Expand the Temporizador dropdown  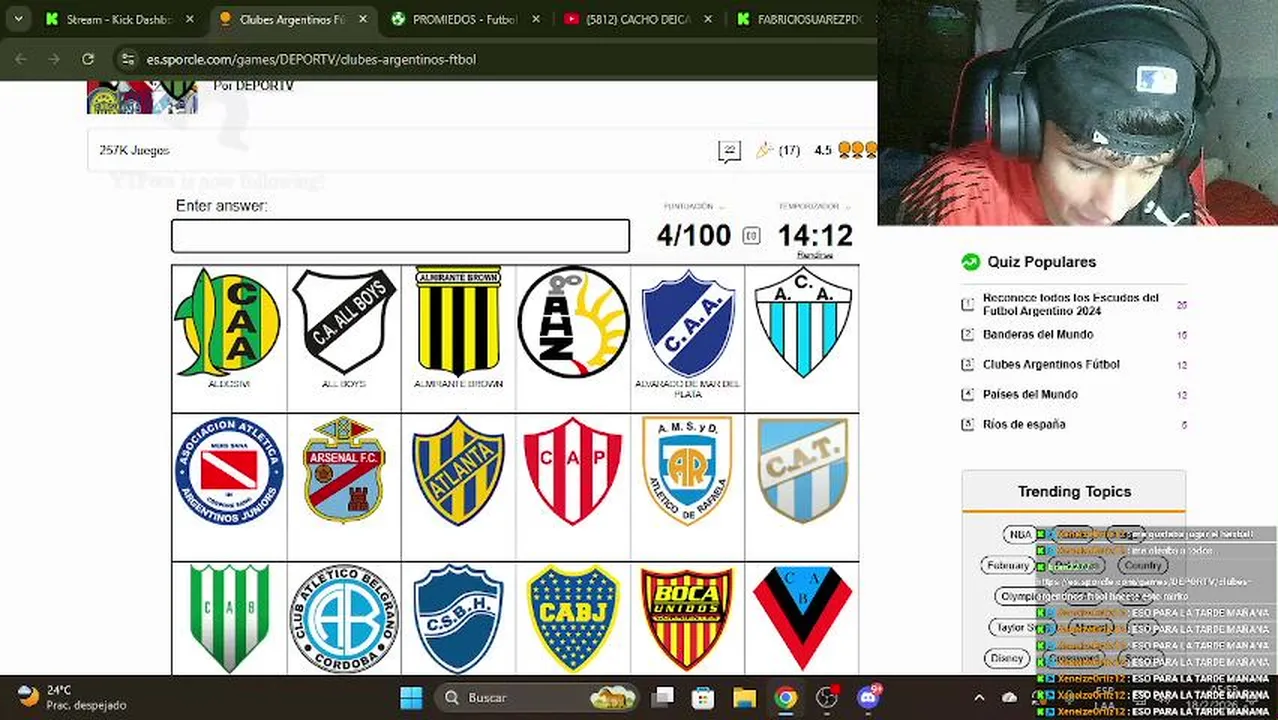(x=814, y=206)
